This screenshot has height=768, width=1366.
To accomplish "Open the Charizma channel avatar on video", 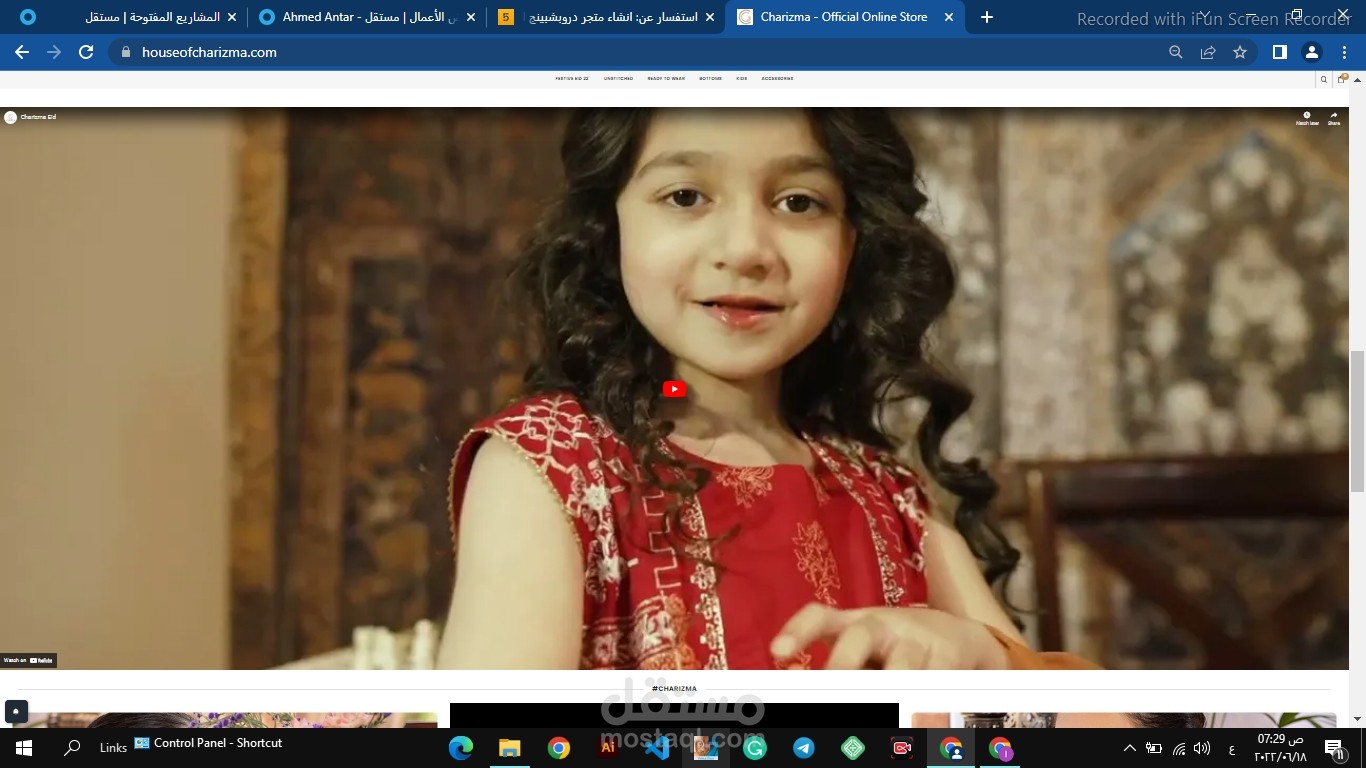I will 10,117.
